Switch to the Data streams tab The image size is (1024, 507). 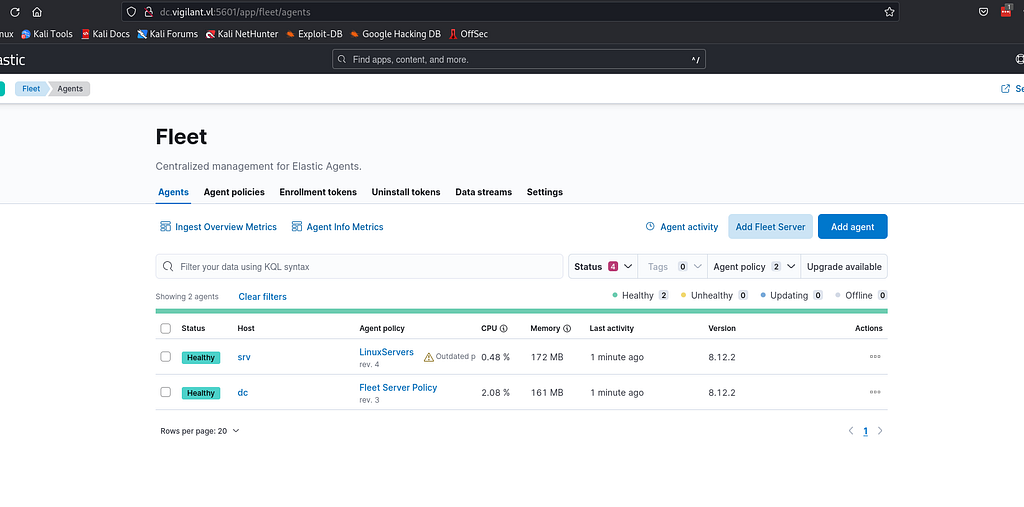click(x=483, y=192)
